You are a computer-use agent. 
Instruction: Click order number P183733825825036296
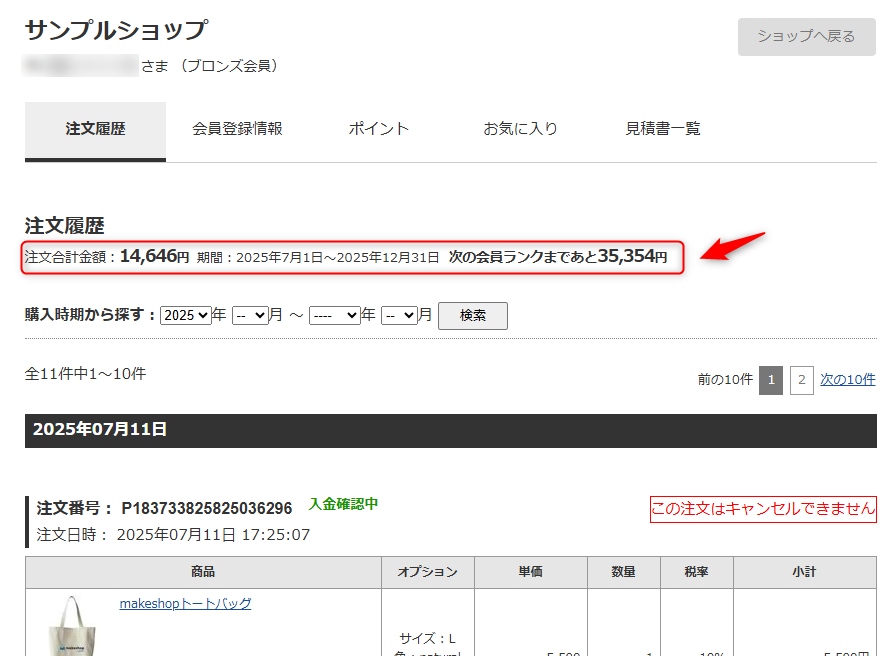[x=207, y=508]
